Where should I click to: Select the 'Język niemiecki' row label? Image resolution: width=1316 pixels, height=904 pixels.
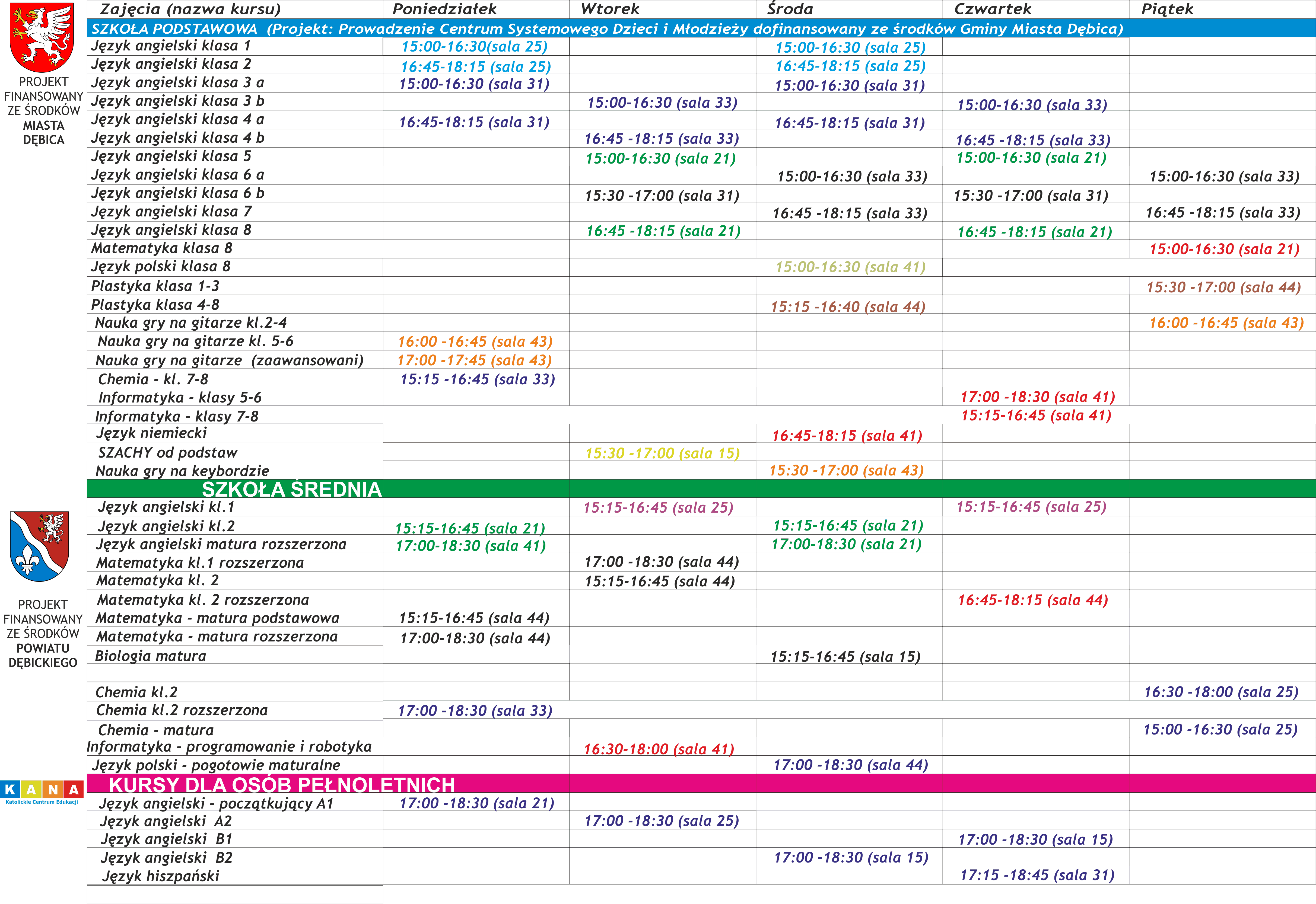pos(152,433)
